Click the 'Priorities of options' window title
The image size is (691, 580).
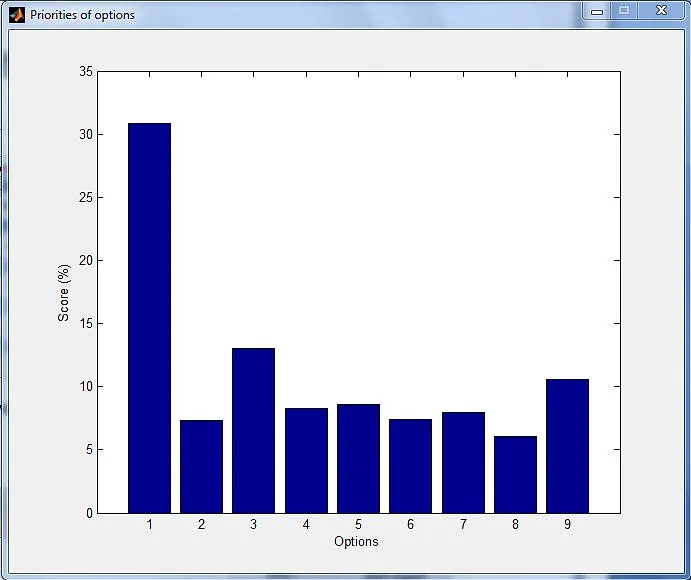(82, 15)
